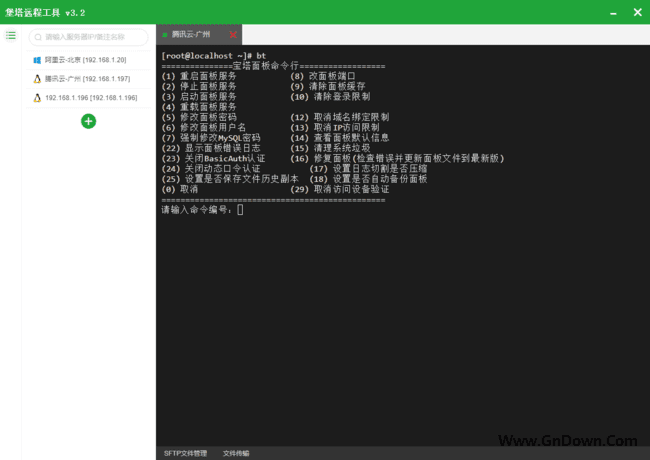Click terminal line (4) 重载面板服务

click(199, 107)
